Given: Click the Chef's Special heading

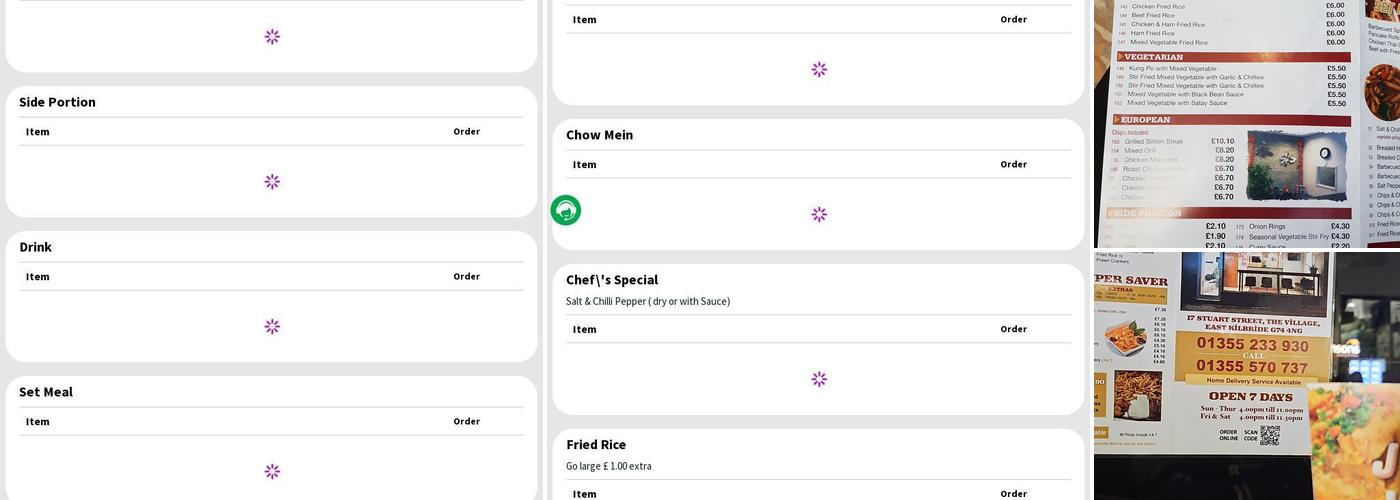Looking at the screenshot, I should click(x=612, y=280).
